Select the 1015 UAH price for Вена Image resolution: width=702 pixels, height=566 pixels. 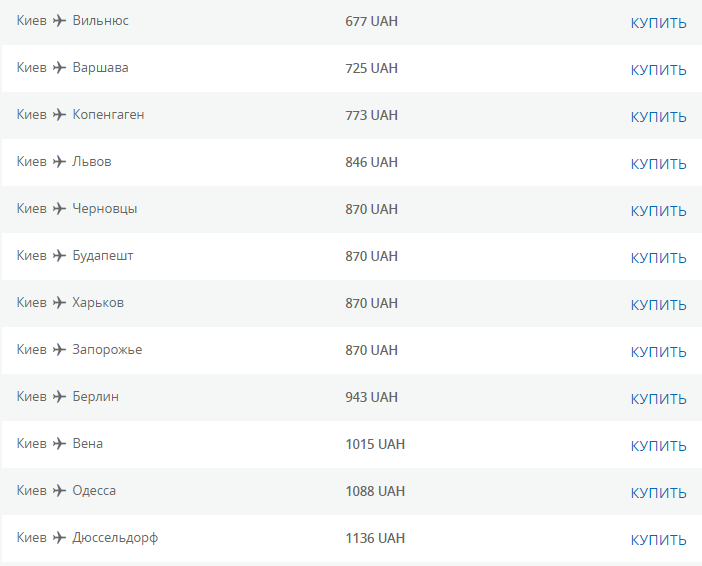click(375, 444)
